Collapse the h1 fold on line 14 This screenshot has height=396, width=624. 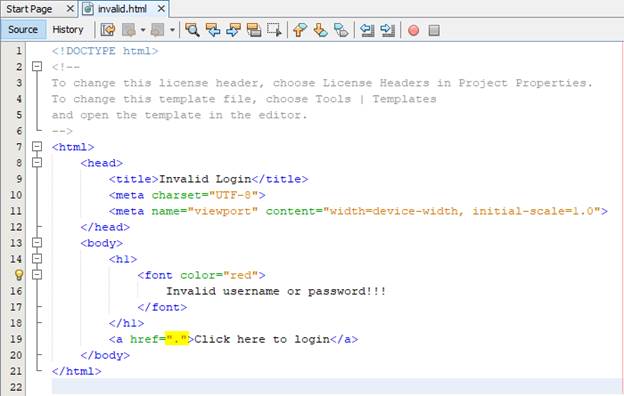[x=37, y=259]
